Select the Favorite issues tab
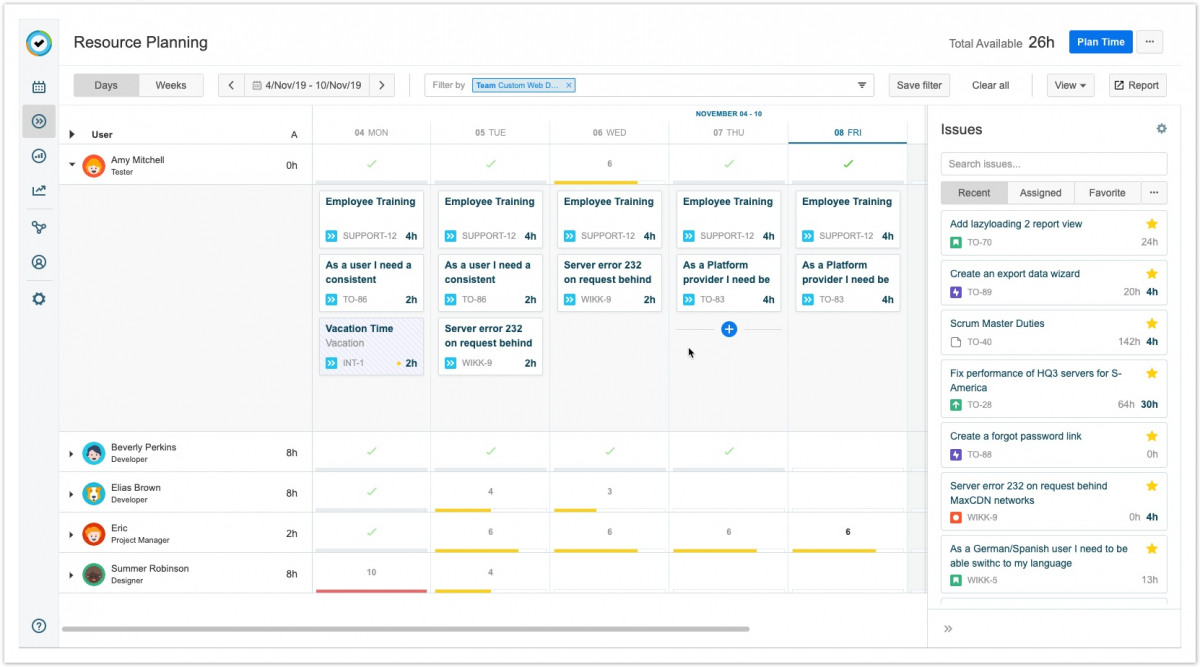The height and width of the screenshot is (667, 1200). click(x=1107, y=193)
